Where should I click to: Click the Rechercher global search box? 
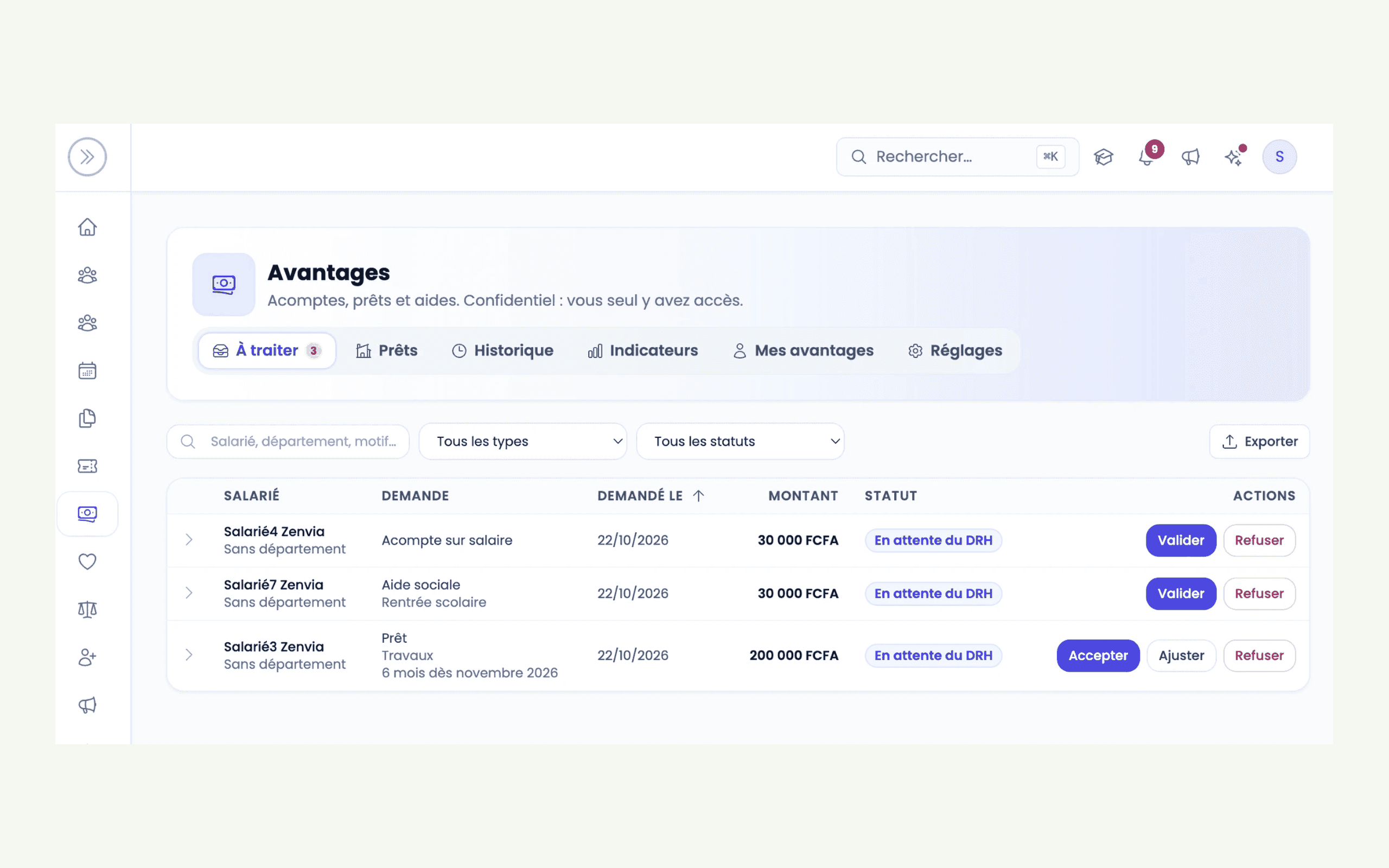pos(957,157)
